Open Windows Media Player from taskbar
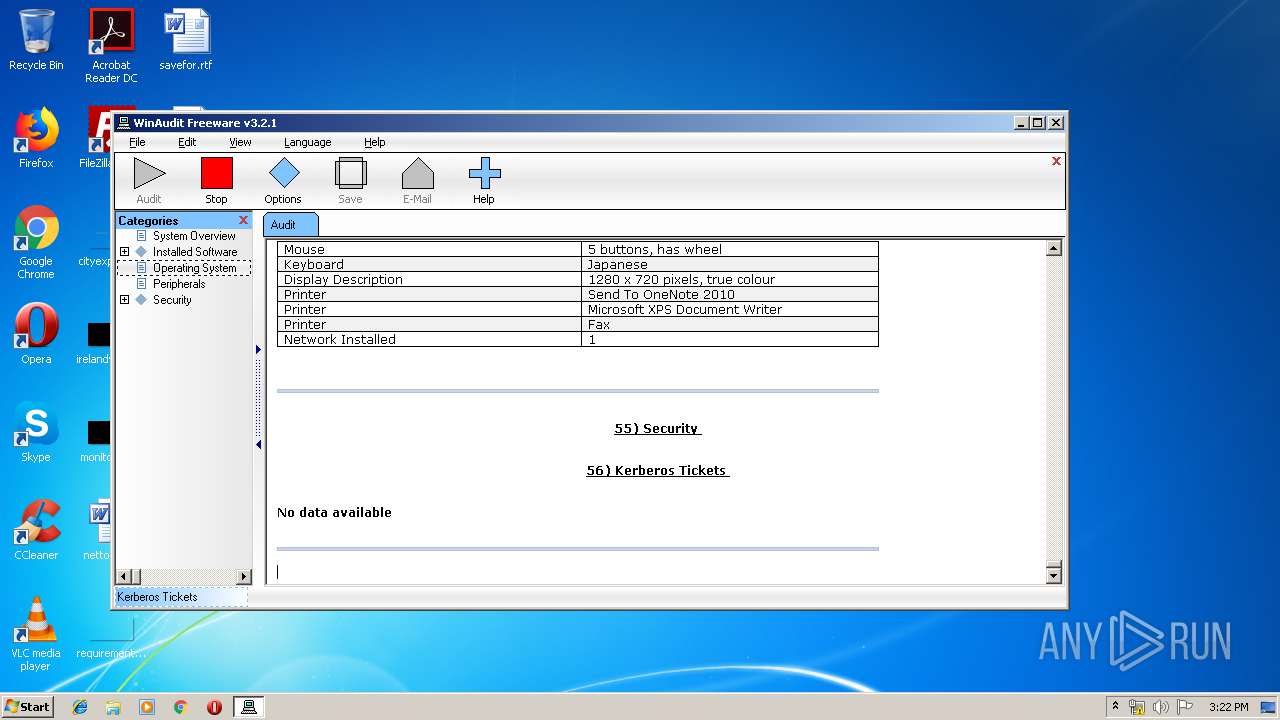This screenshot has height=720, width=1280. [147, 707]
